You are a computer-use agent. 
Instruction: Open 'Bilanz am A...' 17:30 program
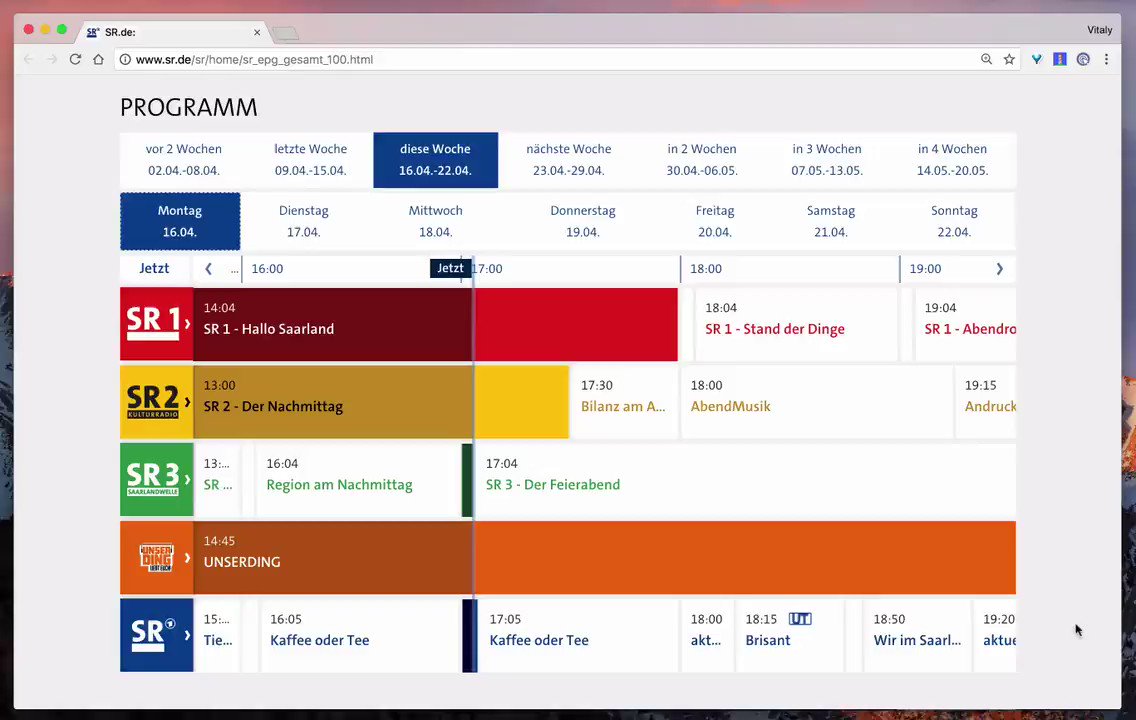(x=624, y=402)
